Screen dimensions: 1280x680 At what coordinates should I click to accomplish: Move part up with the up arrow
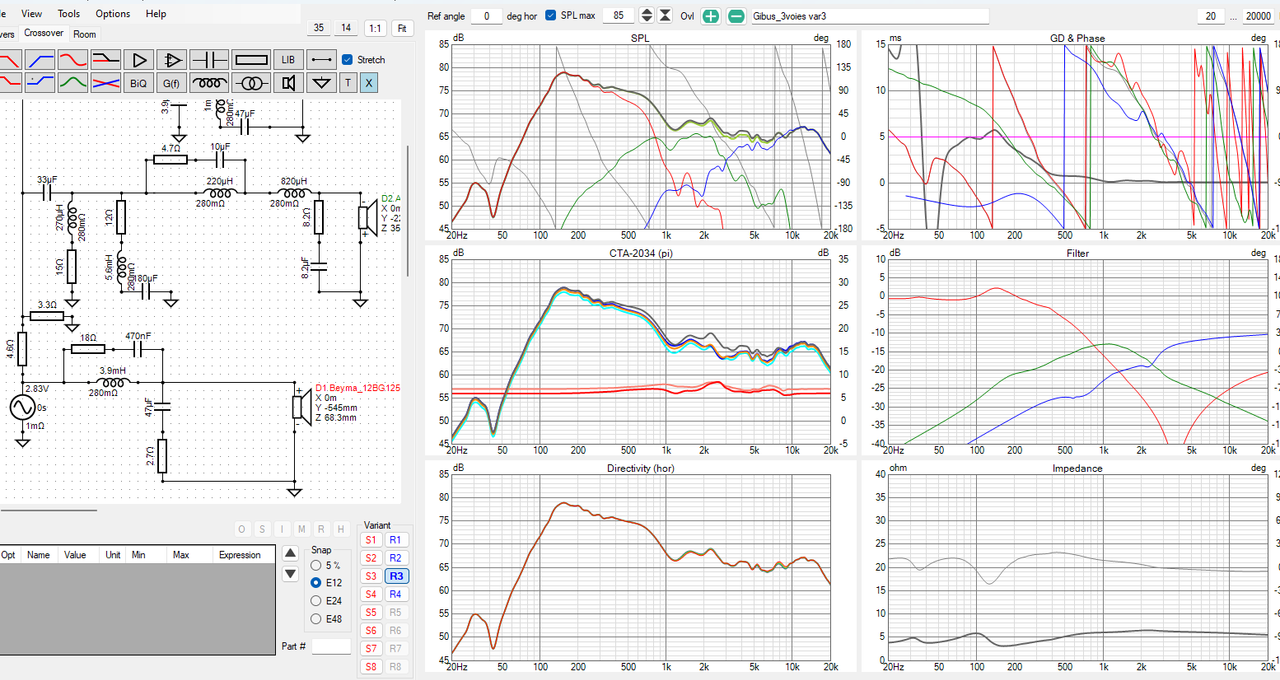coord(290,552)
